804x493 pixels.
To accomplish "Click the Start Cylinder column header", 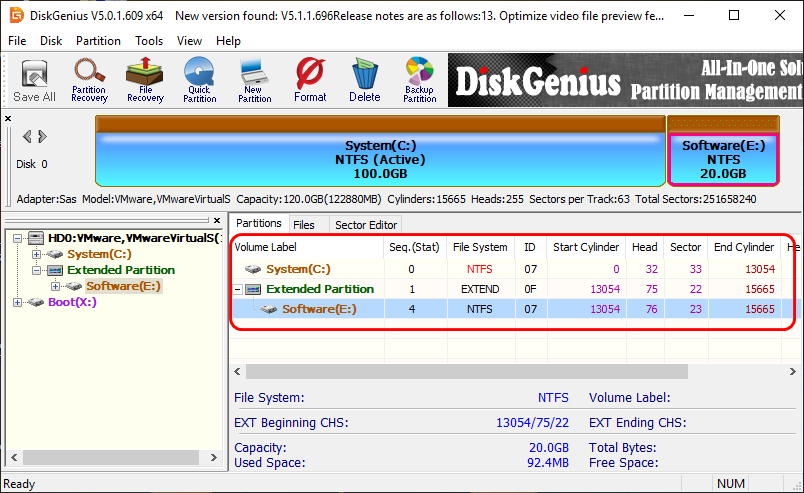I will [586, 247].
